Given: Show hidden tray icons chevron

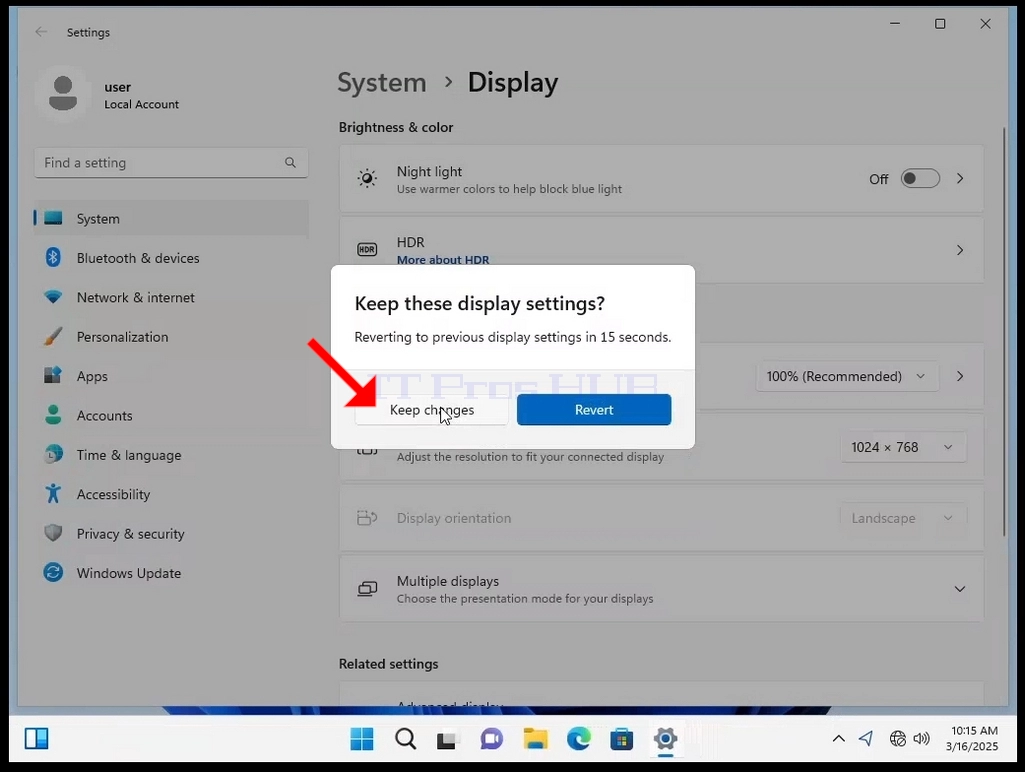Looking at the screenshot, I should pyautogui.click(x=839, y=739).
